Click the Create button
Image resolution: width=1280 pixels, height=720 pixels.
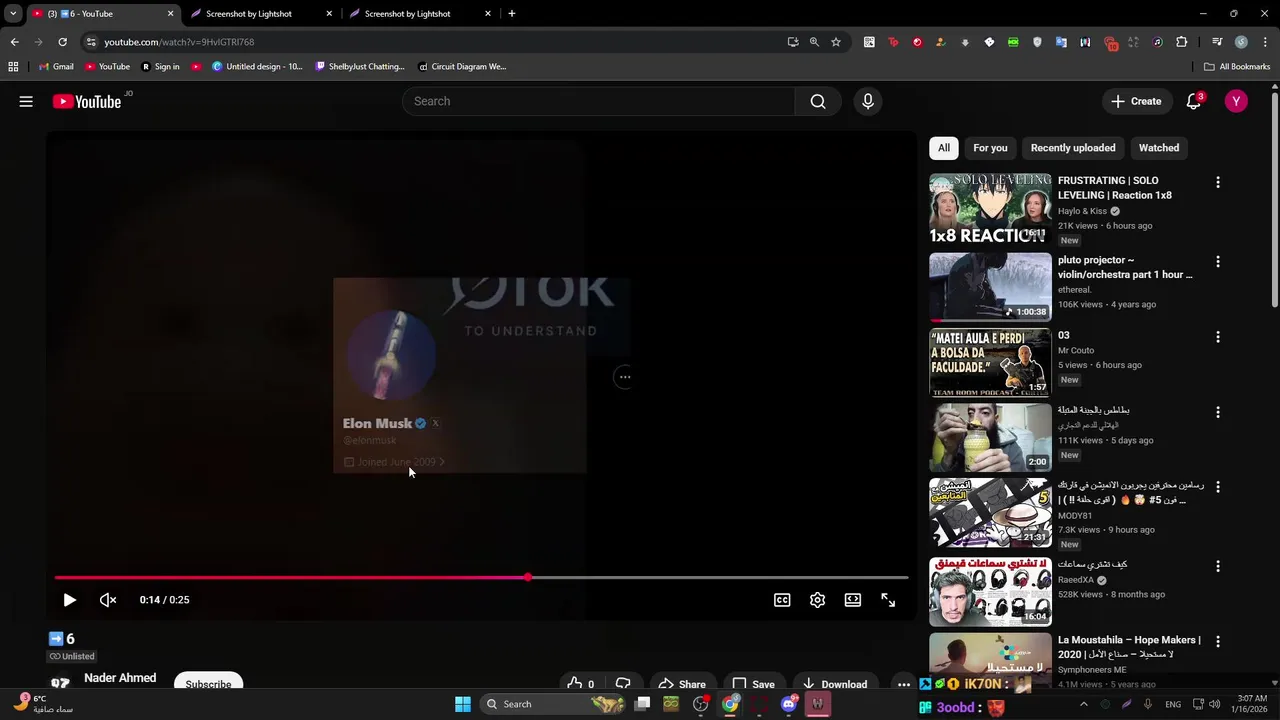coord(1136,101)
